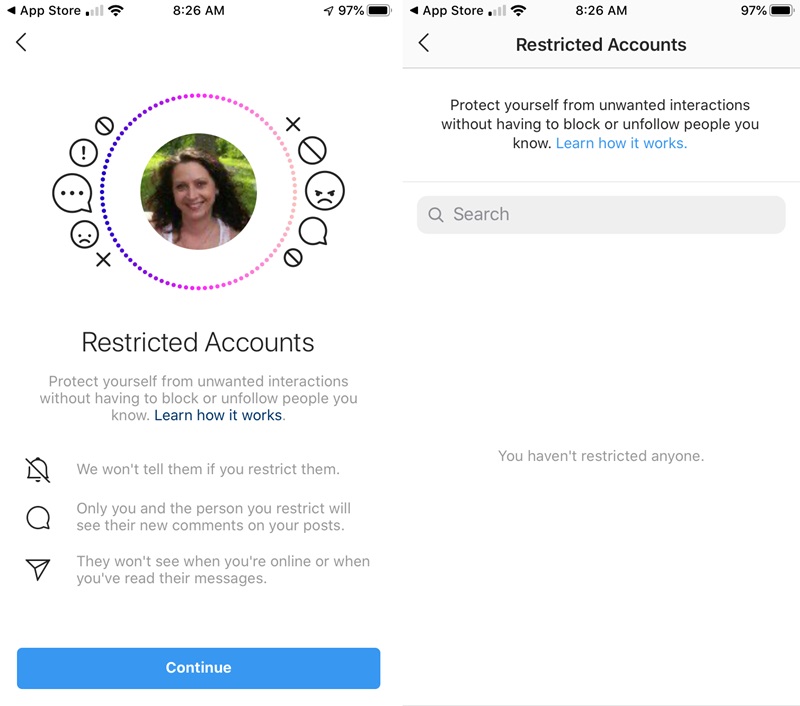The width and height of the screenshot is (800, 706).
Task: Open the light-blue Learn how it works link
Action: (x=621, y=143)
